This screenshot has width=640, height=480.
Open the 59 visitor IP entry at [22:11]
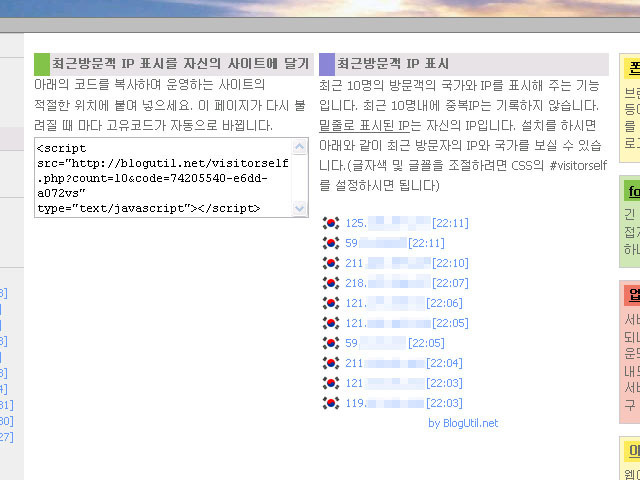coord(395,243)
